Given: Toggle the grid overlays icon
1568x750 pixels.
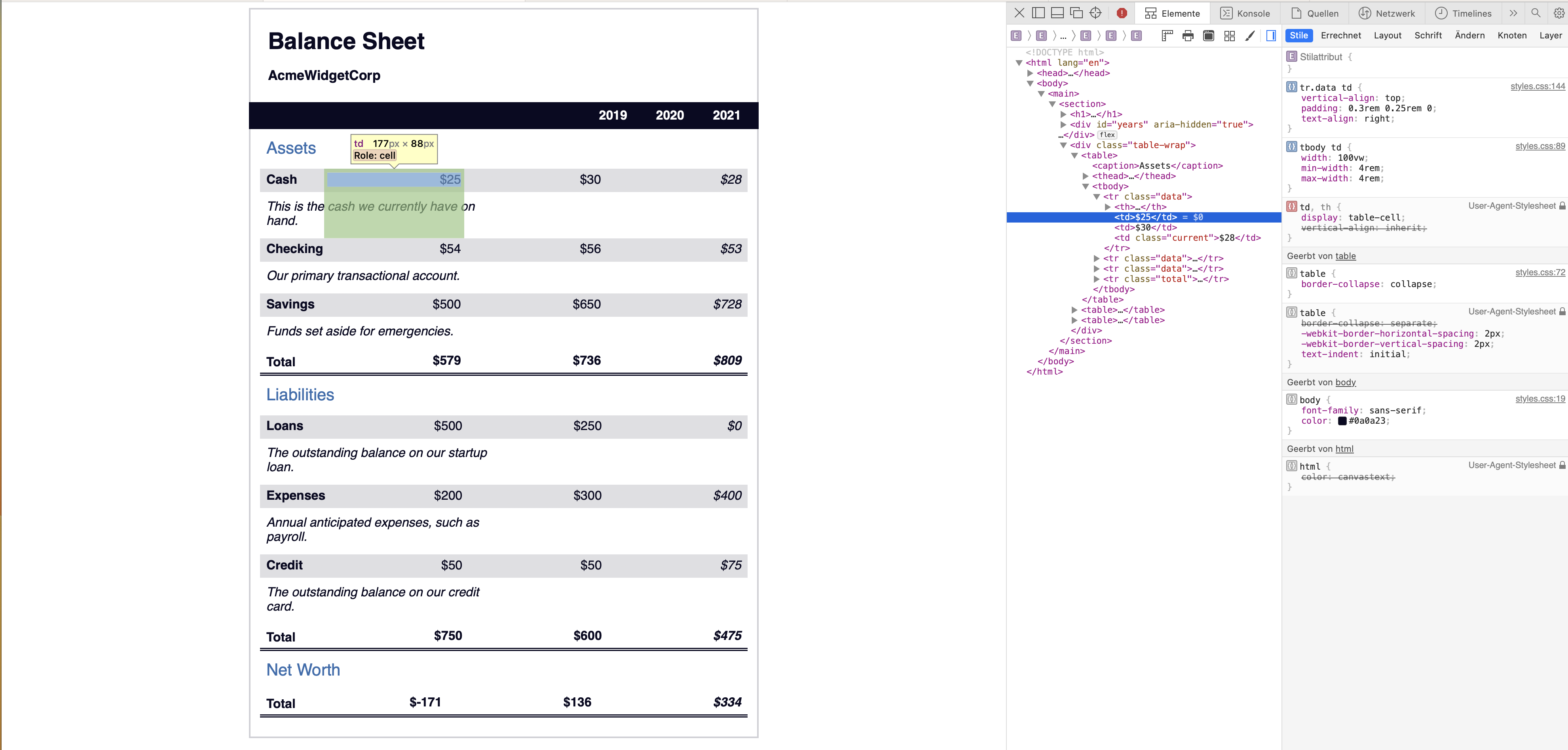Looking at the screenshot, I should [x=1229, y=35].
